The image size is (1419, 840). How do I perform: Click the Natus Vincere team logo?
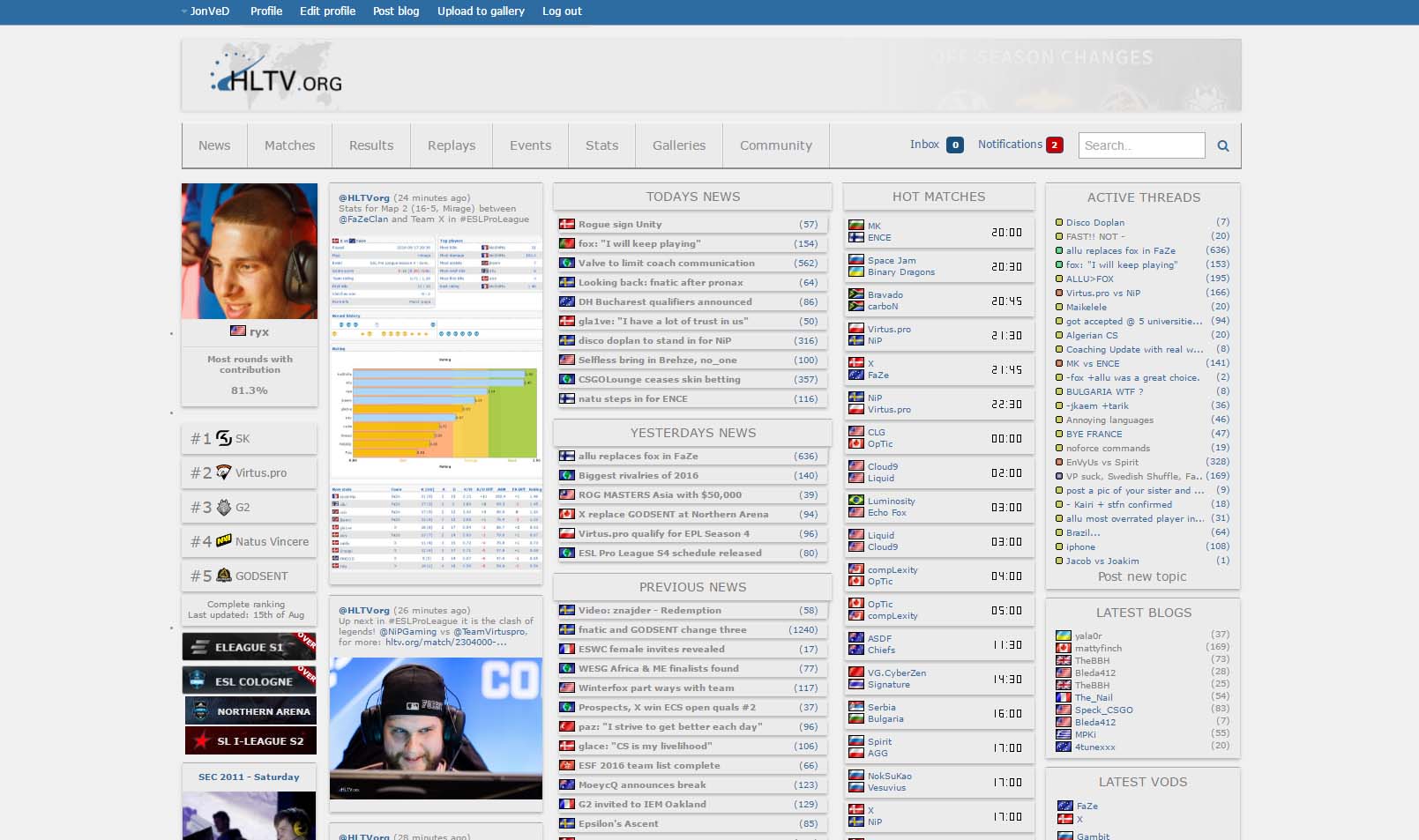(224, 541)
